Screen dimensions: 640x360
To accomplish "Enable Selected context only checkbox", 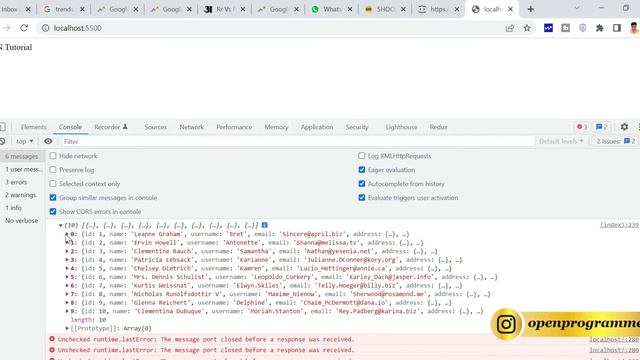I will click(53, 184).
